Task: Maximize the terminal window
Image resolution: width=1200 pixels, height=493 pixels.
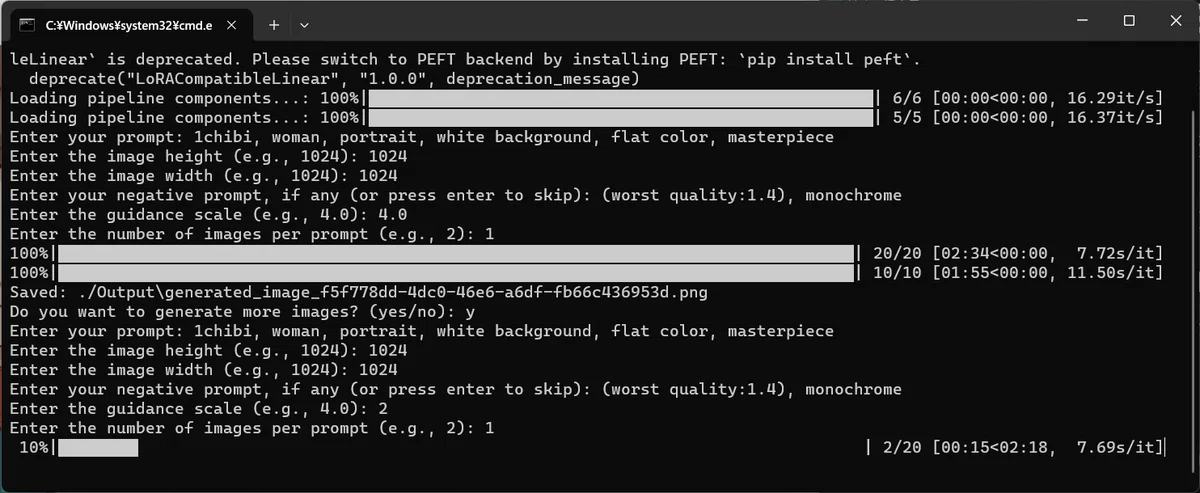Action: pyautogui.click(x=1128, y=21)
